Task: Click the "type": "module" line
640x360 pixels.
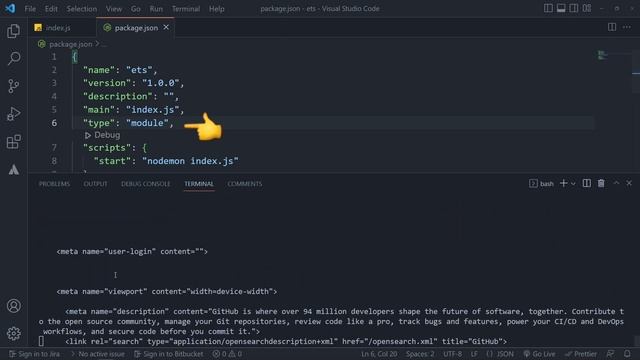Action: [x=128, y=123]
